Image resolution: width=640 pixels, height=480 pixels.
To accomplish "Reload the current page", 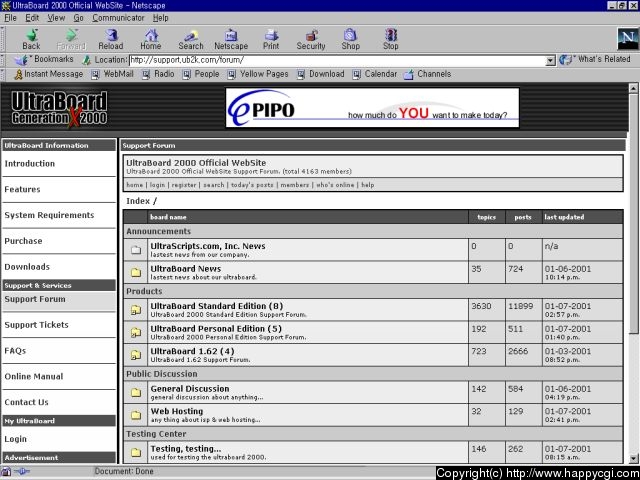I will coord(111,40).
